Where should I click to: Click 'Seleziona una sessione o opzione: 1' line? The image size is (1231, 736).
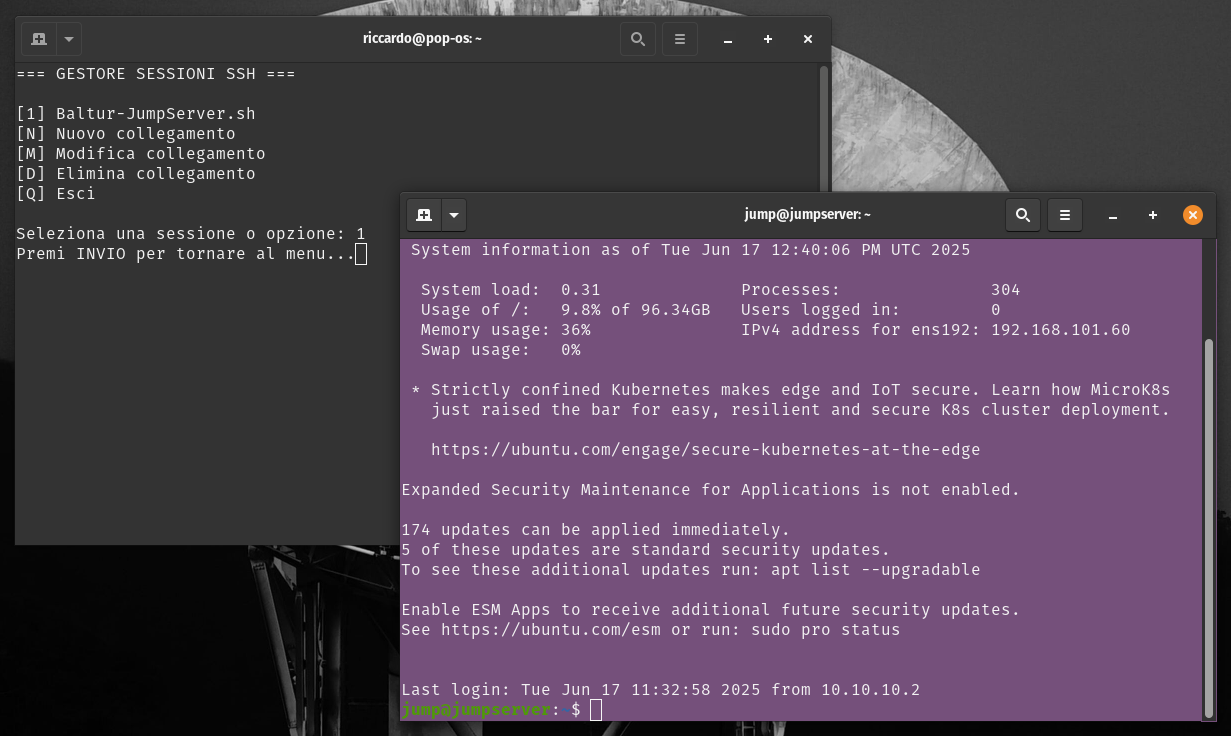(191, 234)
